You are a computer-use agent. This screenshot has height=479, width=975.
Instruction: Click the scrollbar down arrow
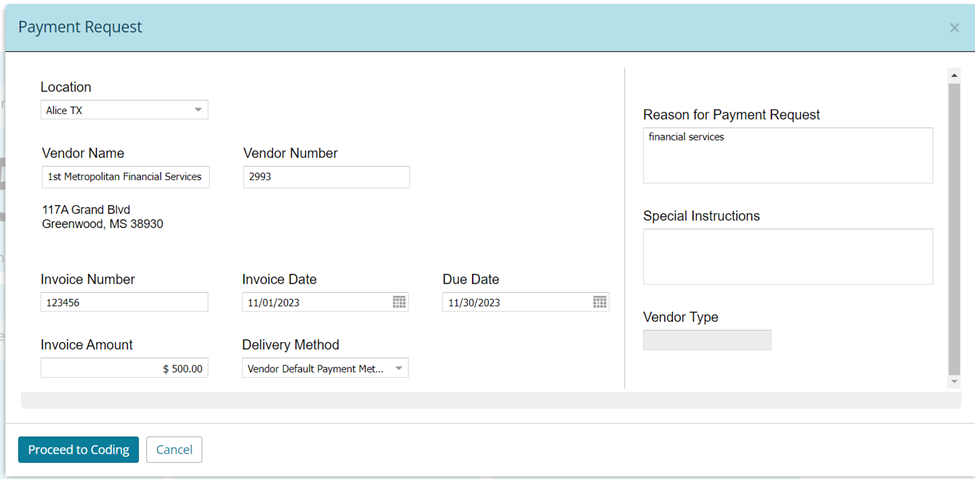954,381
